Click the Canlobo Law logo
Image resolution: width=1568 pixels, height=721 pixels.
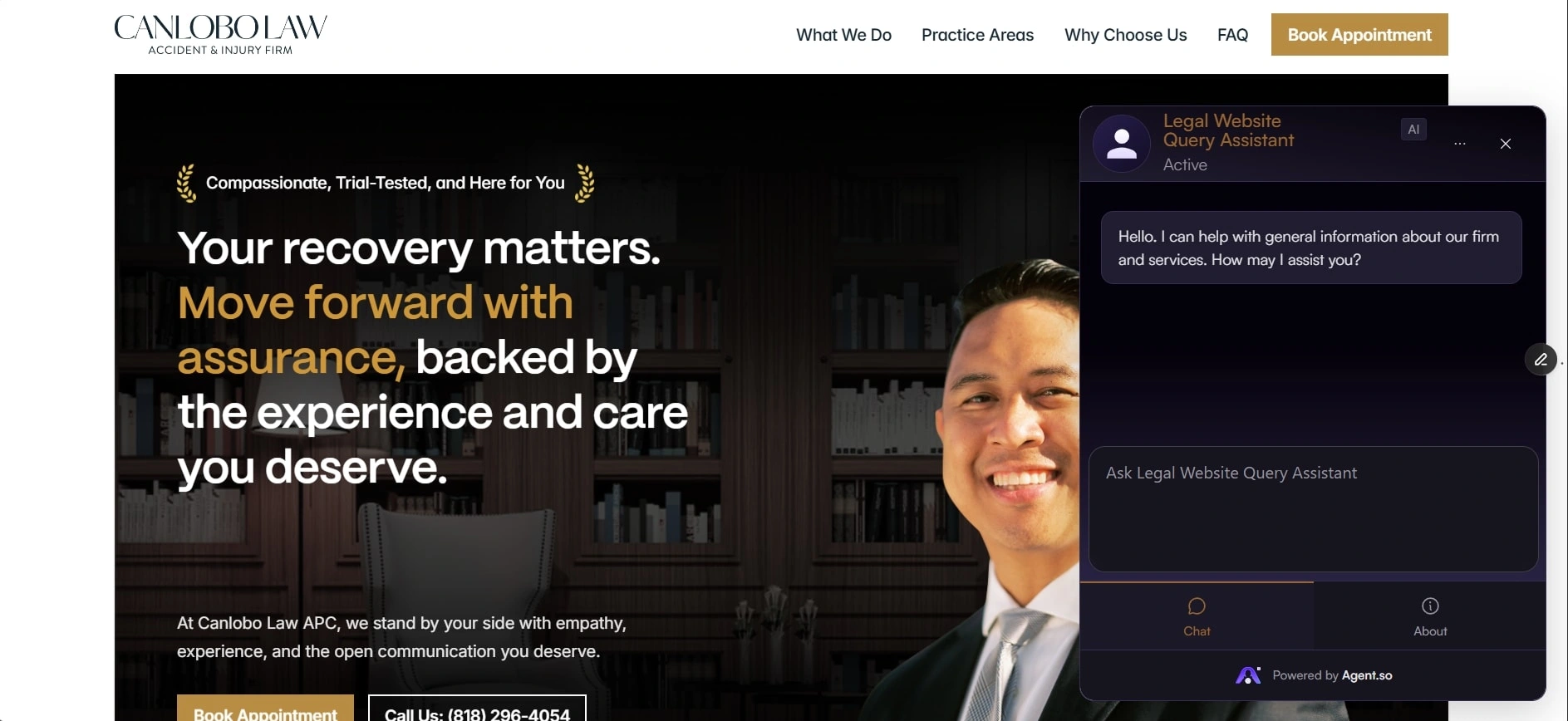click(x=220, y=35)
